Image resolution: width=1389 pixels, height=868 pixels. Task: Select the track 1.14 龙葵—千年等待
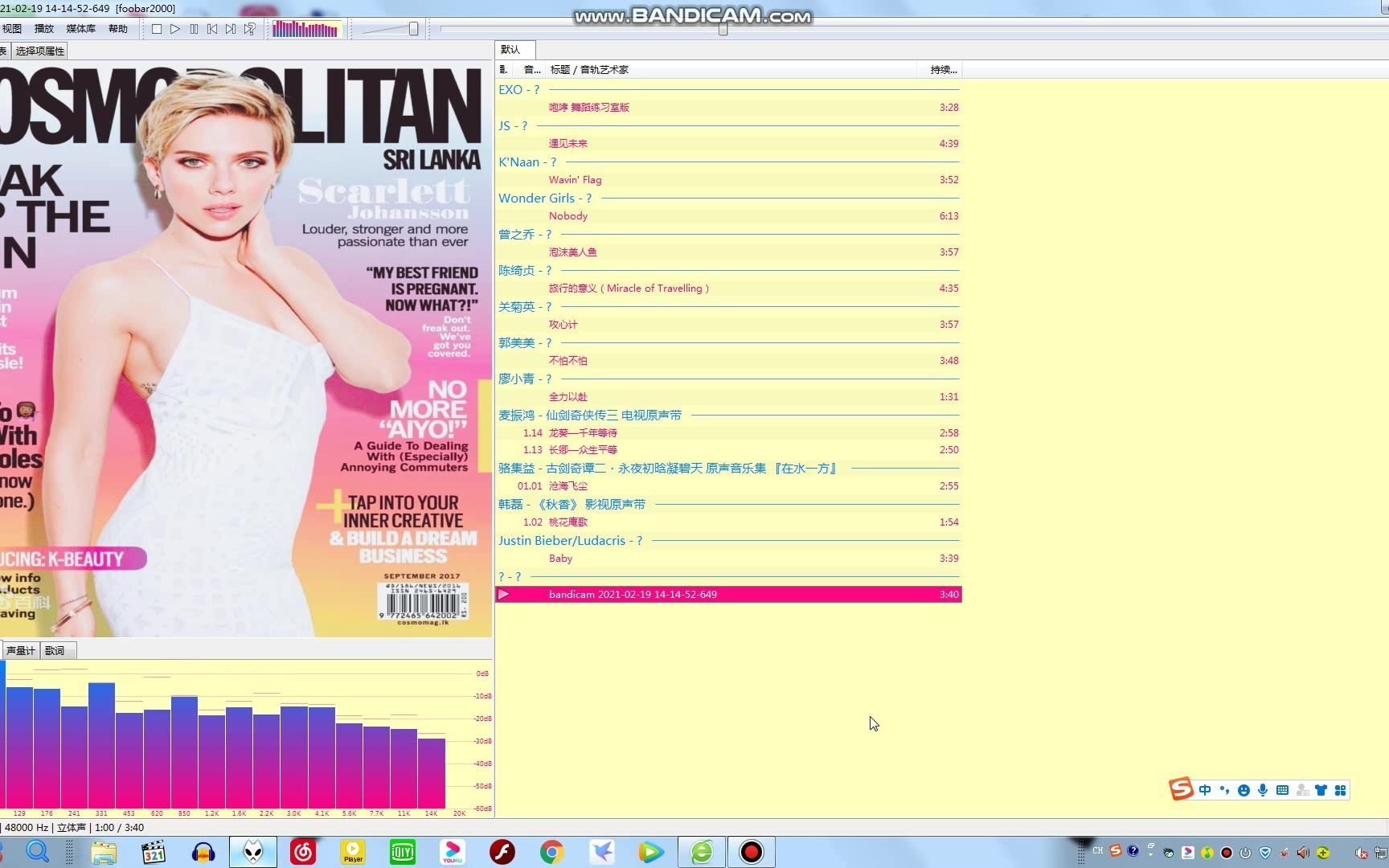[x=728, y=432]
